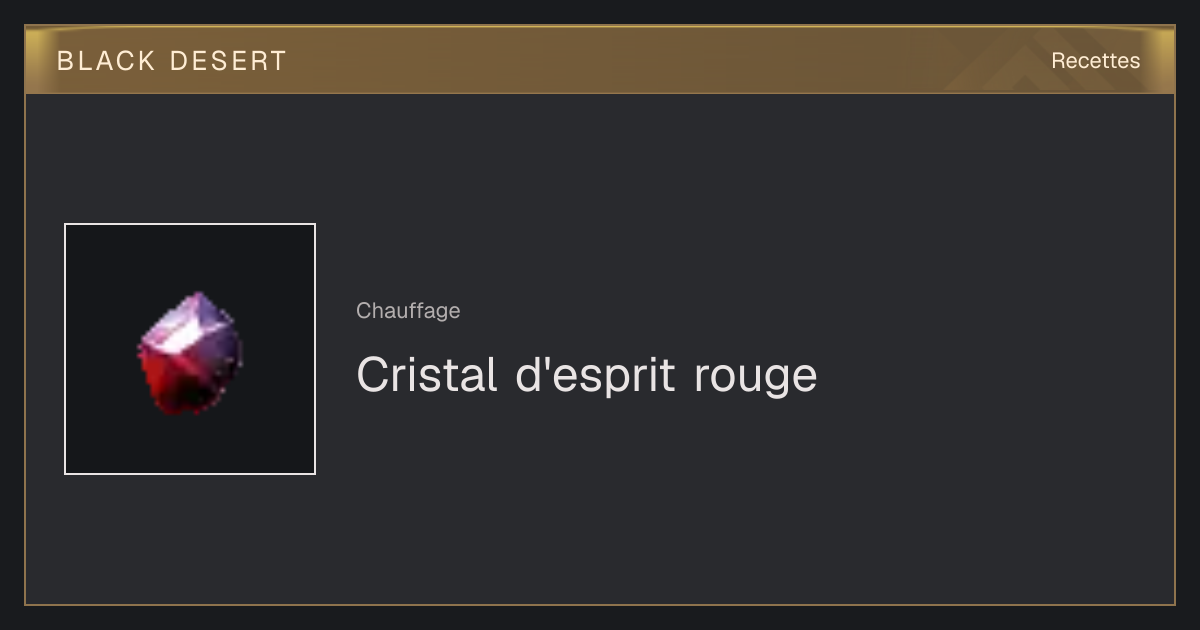Click dark card area above Chauffage label

[600, 200]
